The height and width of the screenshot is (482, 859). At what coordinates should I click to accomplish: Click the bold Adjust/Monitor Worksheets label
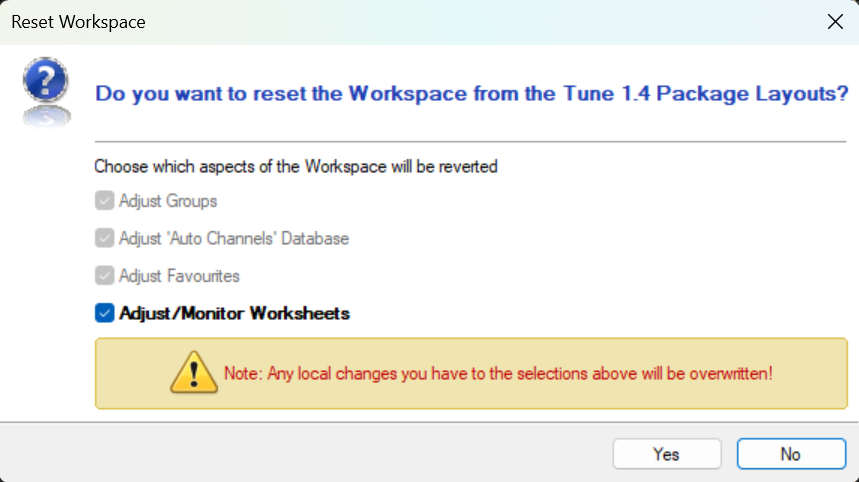click(234, 313)
